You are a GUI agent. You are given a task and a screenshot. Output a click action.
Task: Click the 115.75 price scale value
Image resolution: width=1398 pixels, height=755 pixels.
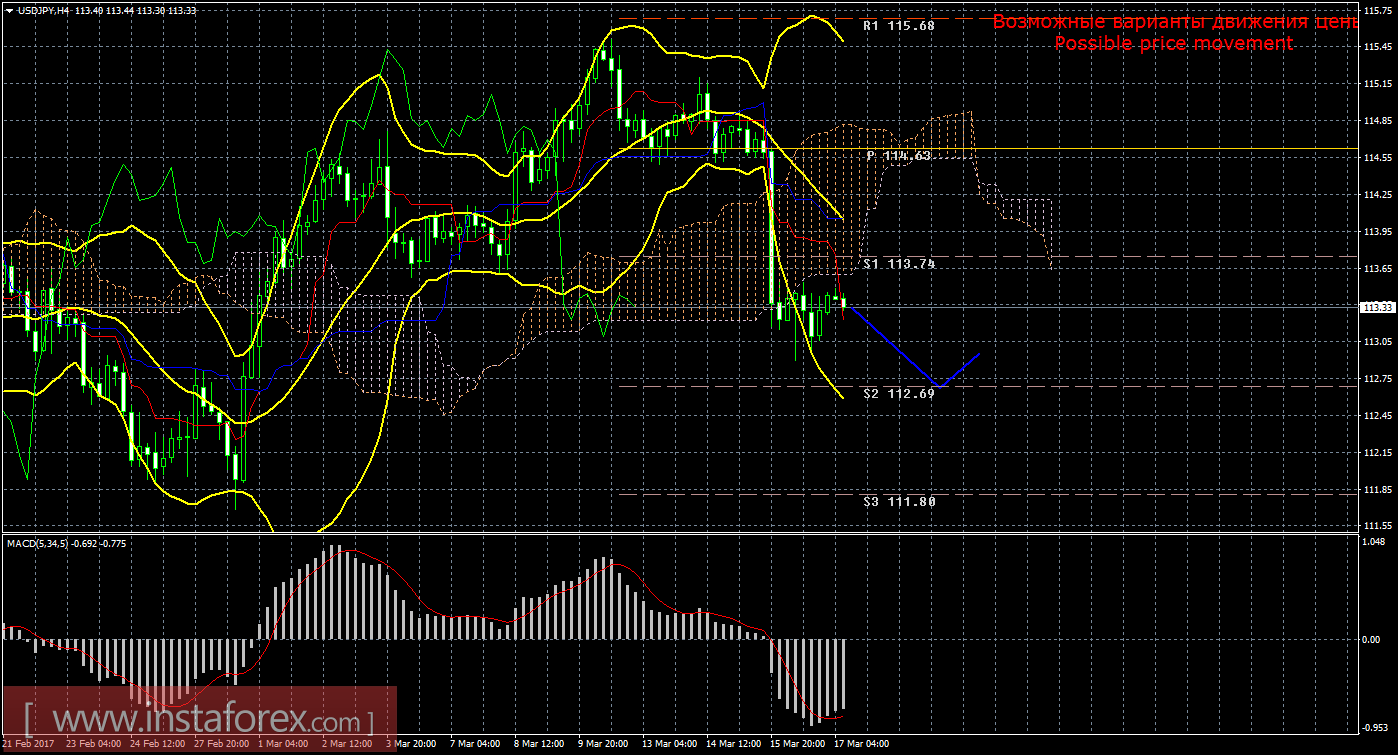[1379, 10]
